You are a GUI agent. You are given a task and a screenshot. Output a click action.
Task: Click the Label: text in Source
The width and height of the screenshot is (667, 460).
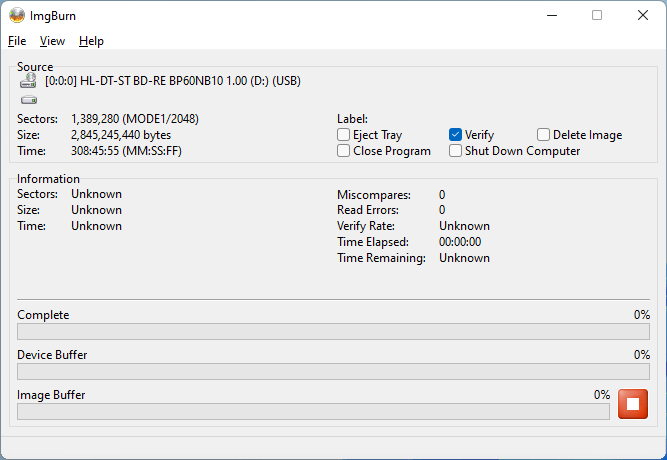(352, 119)
